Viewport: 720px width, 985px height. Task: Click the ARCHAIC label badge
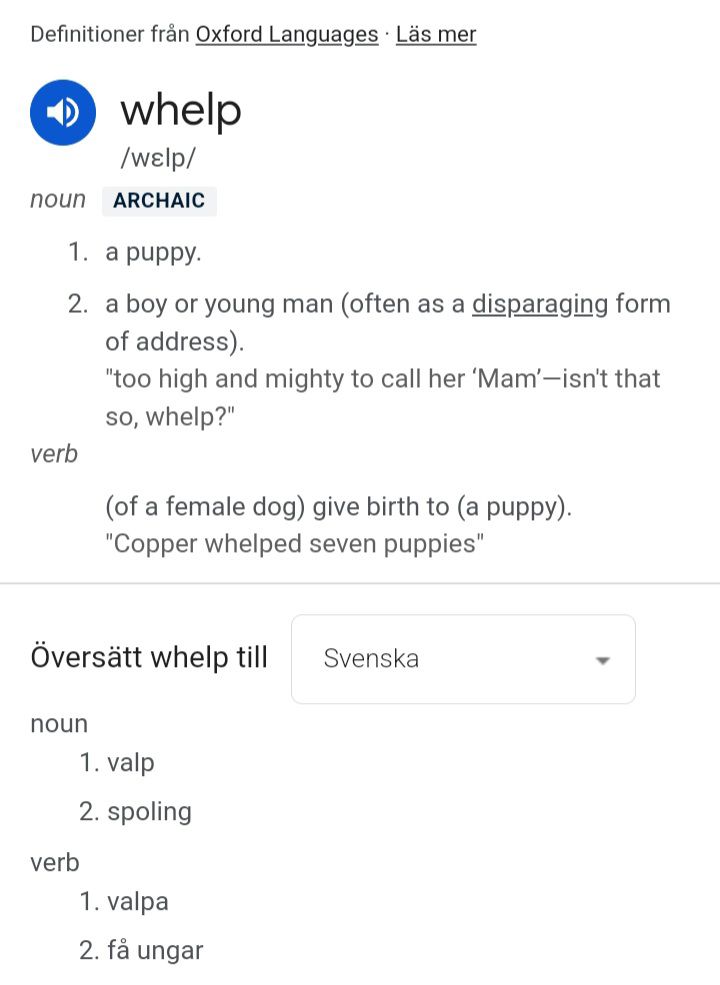(159, 200)
